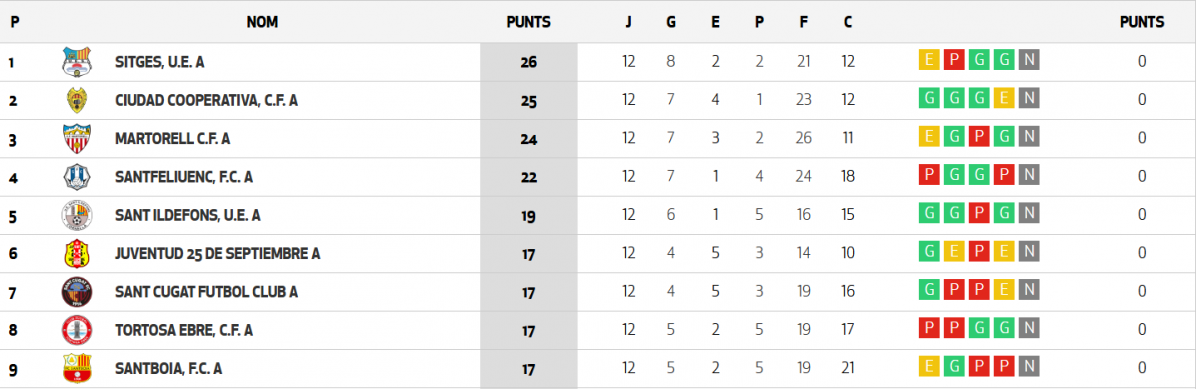
Task: Click the Santboia F.C. A team crest
Action: (x=76, y=368)
